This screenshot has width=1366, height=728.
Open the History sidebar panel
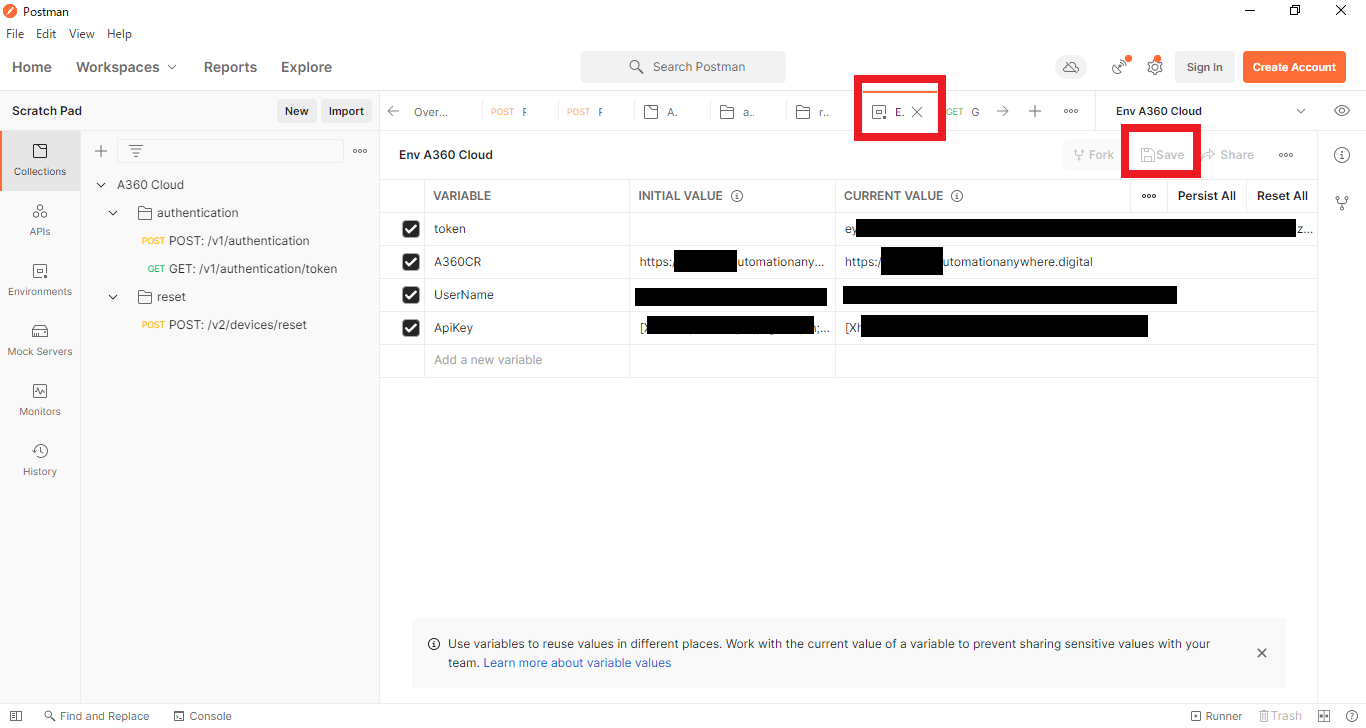[x=40, y=460]
